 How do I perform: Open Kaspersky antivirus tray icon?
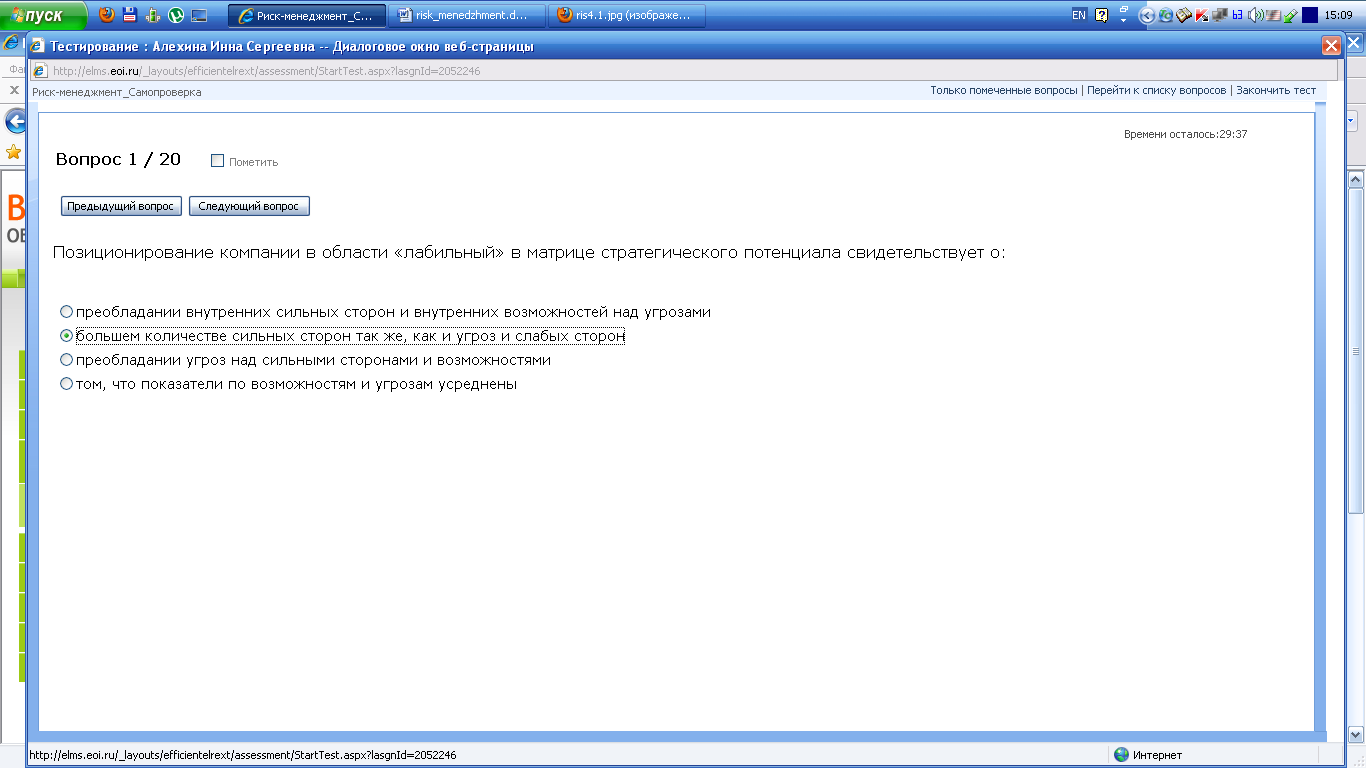pyautogui.click(x=1201, y=15)
